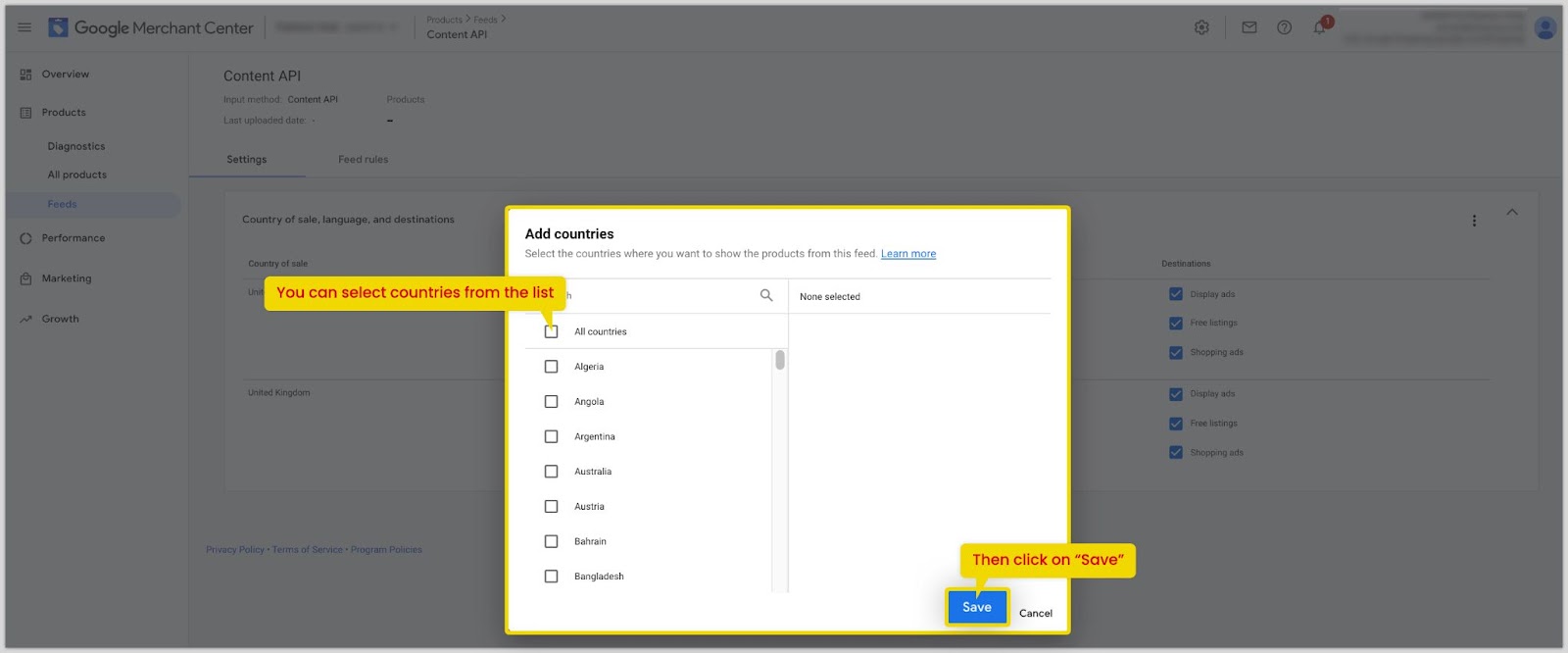This screenshot has height=653, width=1568.
Task: Click the Save button
Action: [977, 607]
